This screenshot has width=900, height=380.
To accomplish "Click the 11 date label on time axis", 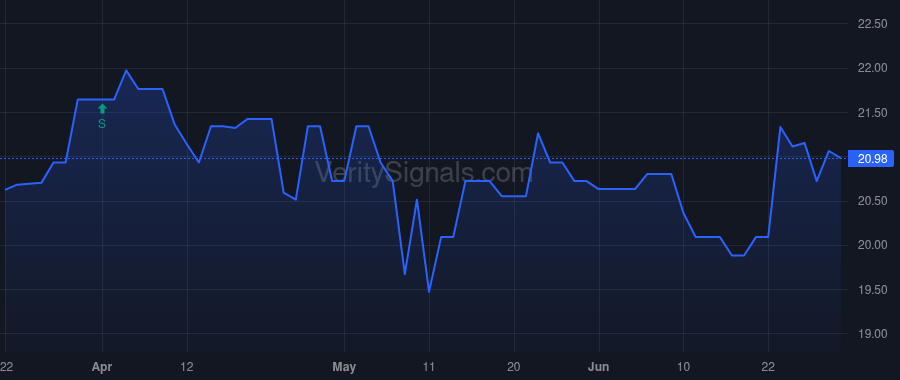I will coord(429,367).
